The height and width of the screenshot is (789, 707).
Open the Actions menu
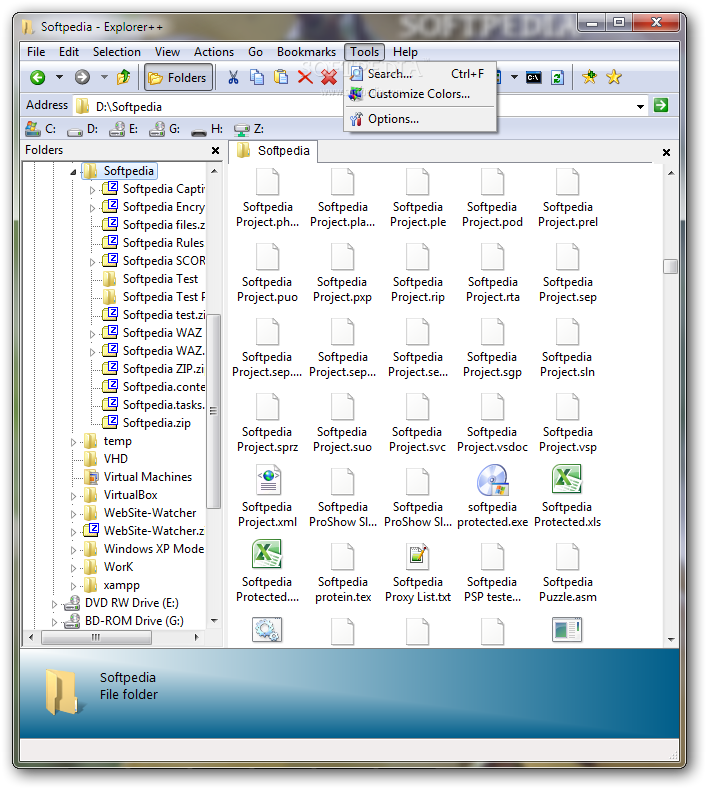[214, 52]
